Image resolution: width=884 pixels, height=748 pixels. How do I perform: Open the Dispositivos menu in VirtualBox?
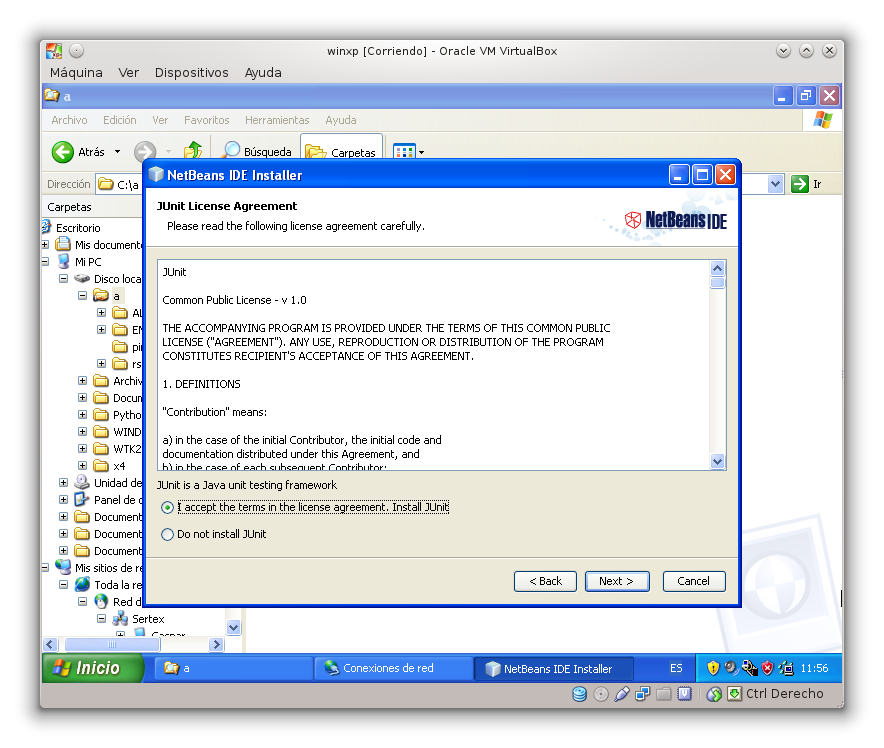coord(192,72)
